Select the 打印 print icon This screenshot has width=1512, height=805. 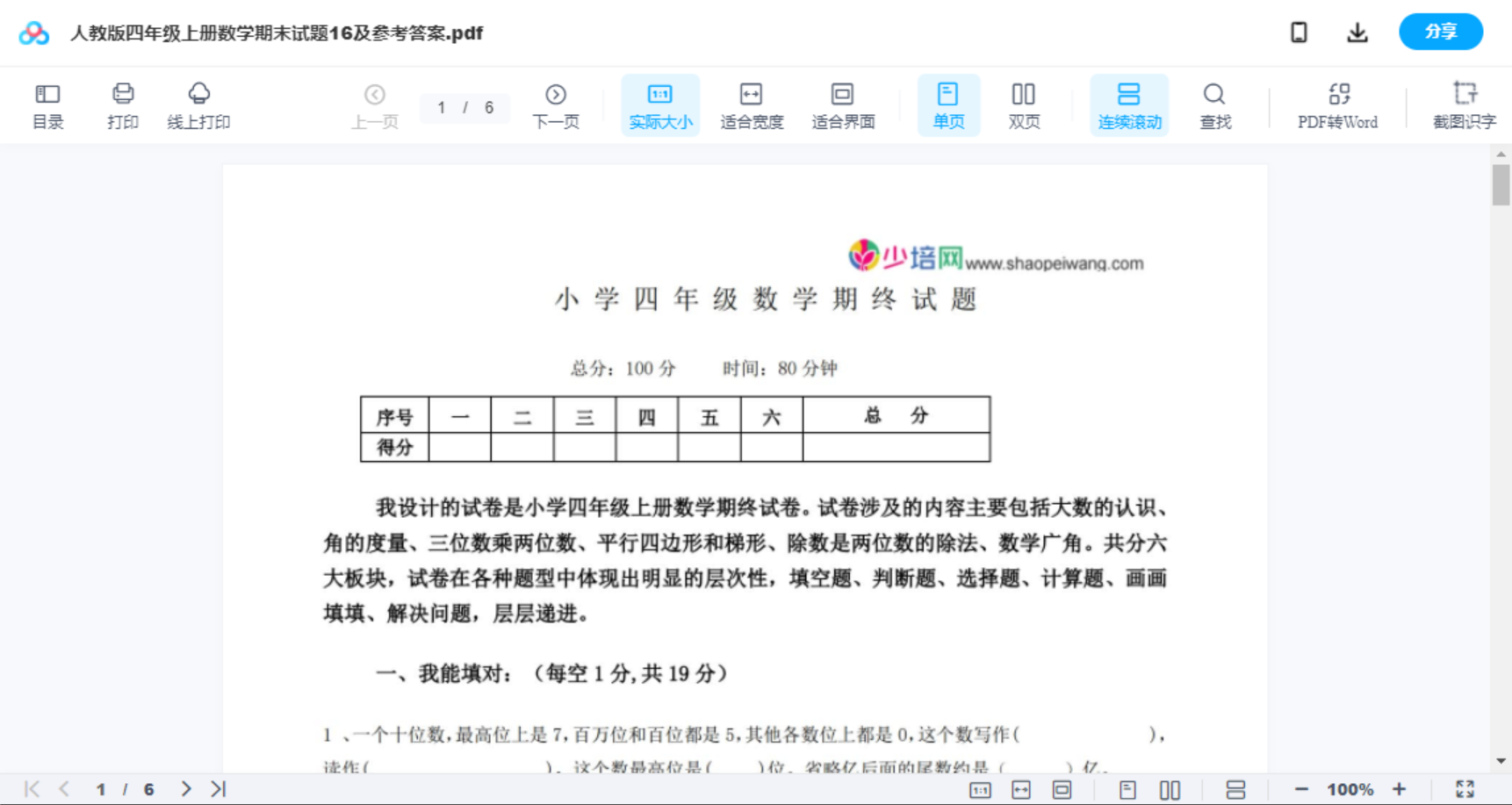pos(122,104)
